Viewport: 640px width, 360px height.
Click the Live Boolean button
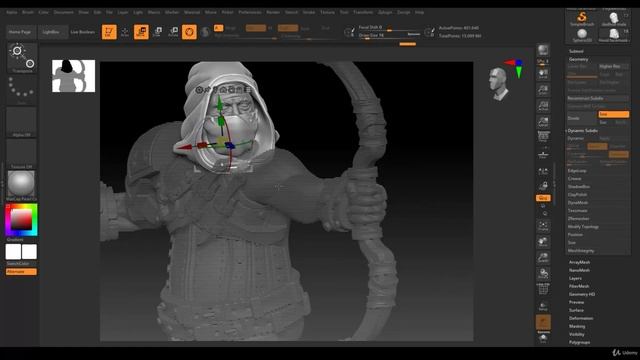pos(82,32)
